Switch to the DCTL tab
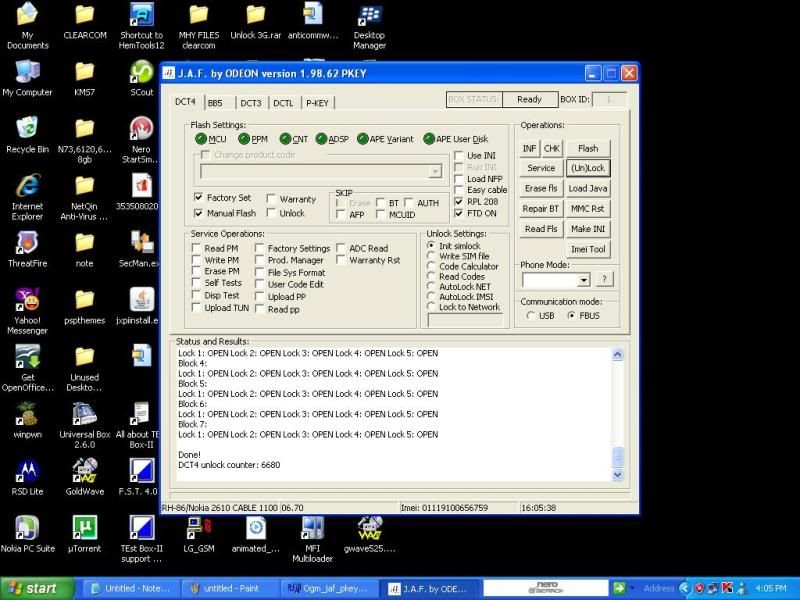Image resolution: width=800 pixels, height=600 pixels. (283, 103)
